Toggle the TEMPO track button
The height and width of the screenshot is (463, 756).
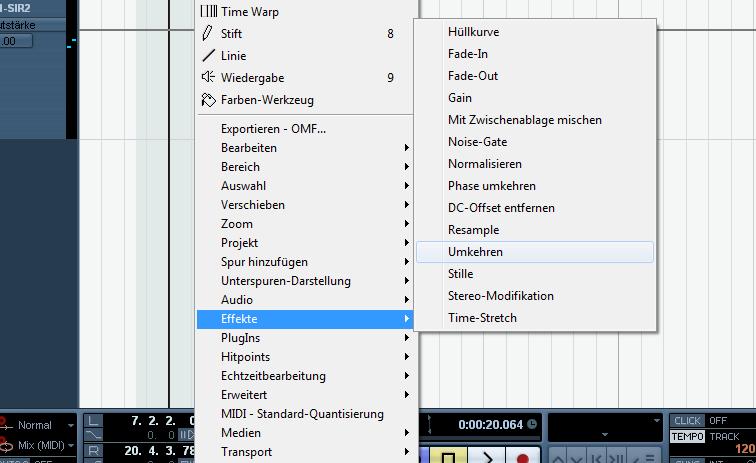tap(688, 436)
